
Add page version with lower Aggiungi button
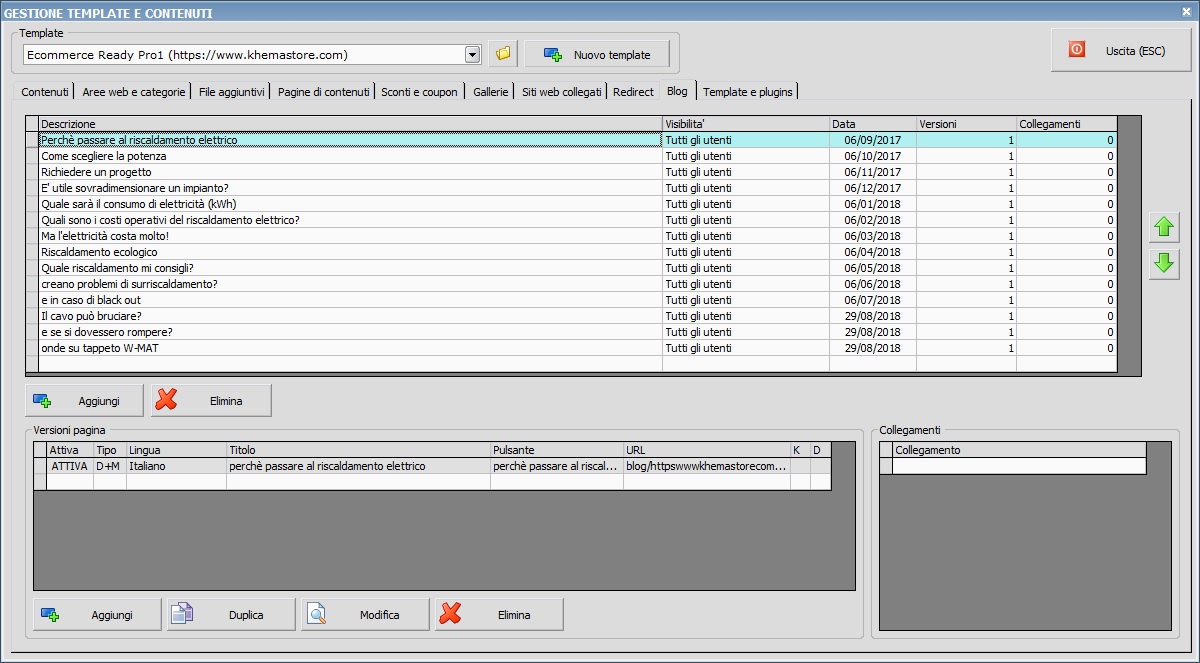coord(97,615)
